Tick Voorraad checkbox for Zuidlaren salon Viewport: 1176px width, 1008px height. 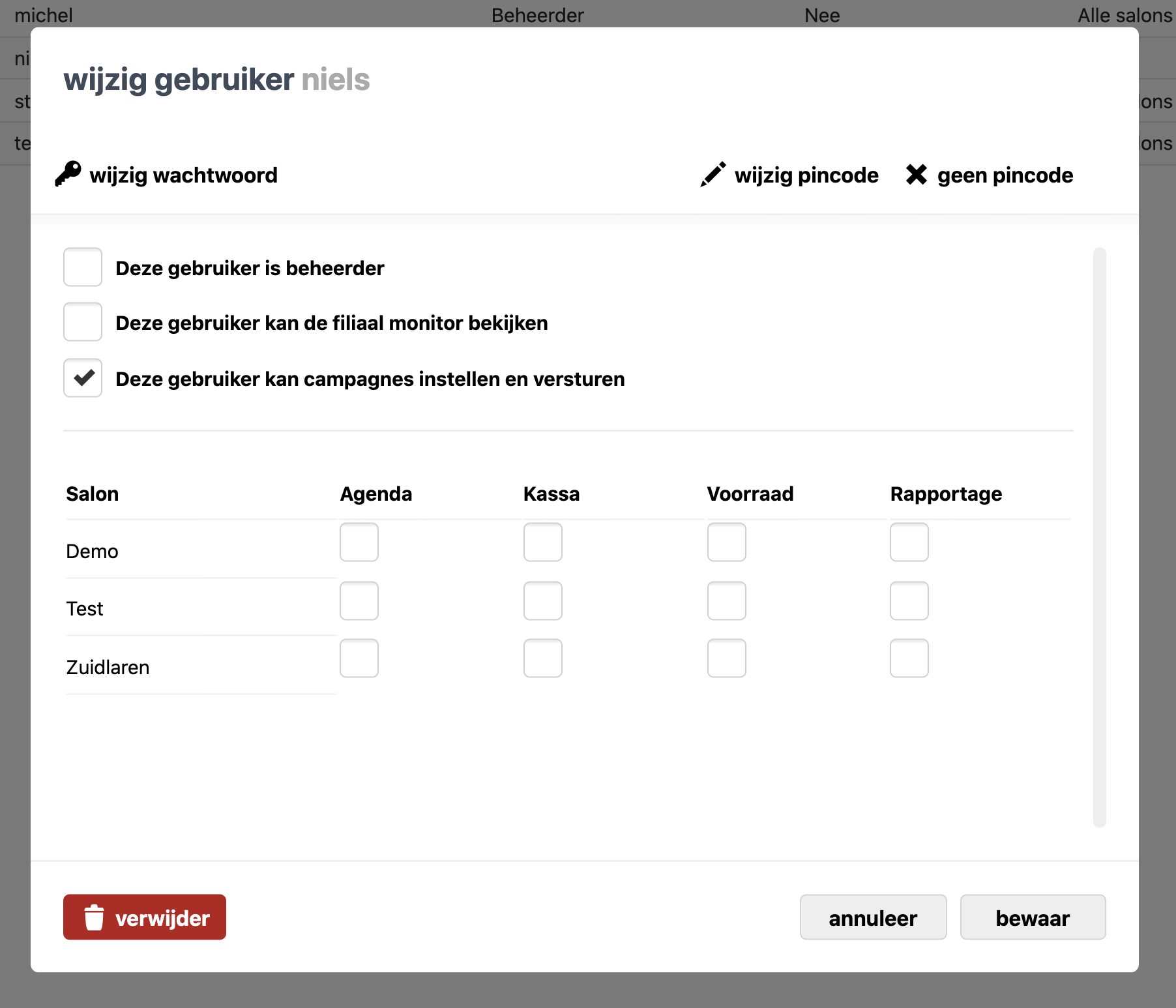tap(727, 659)
